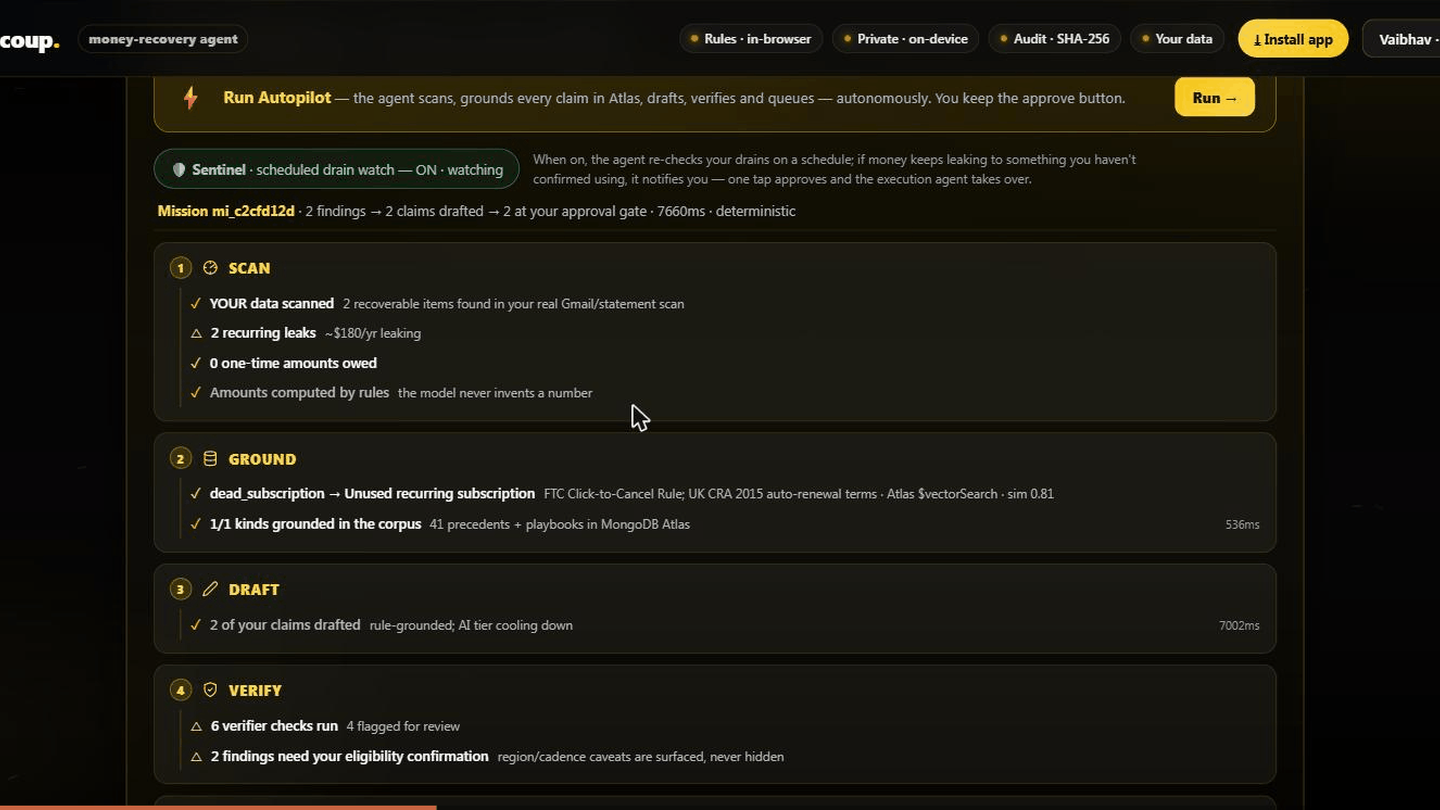Click the checkmark beside 1/1 kinds grounded

[x=196, y=523]
